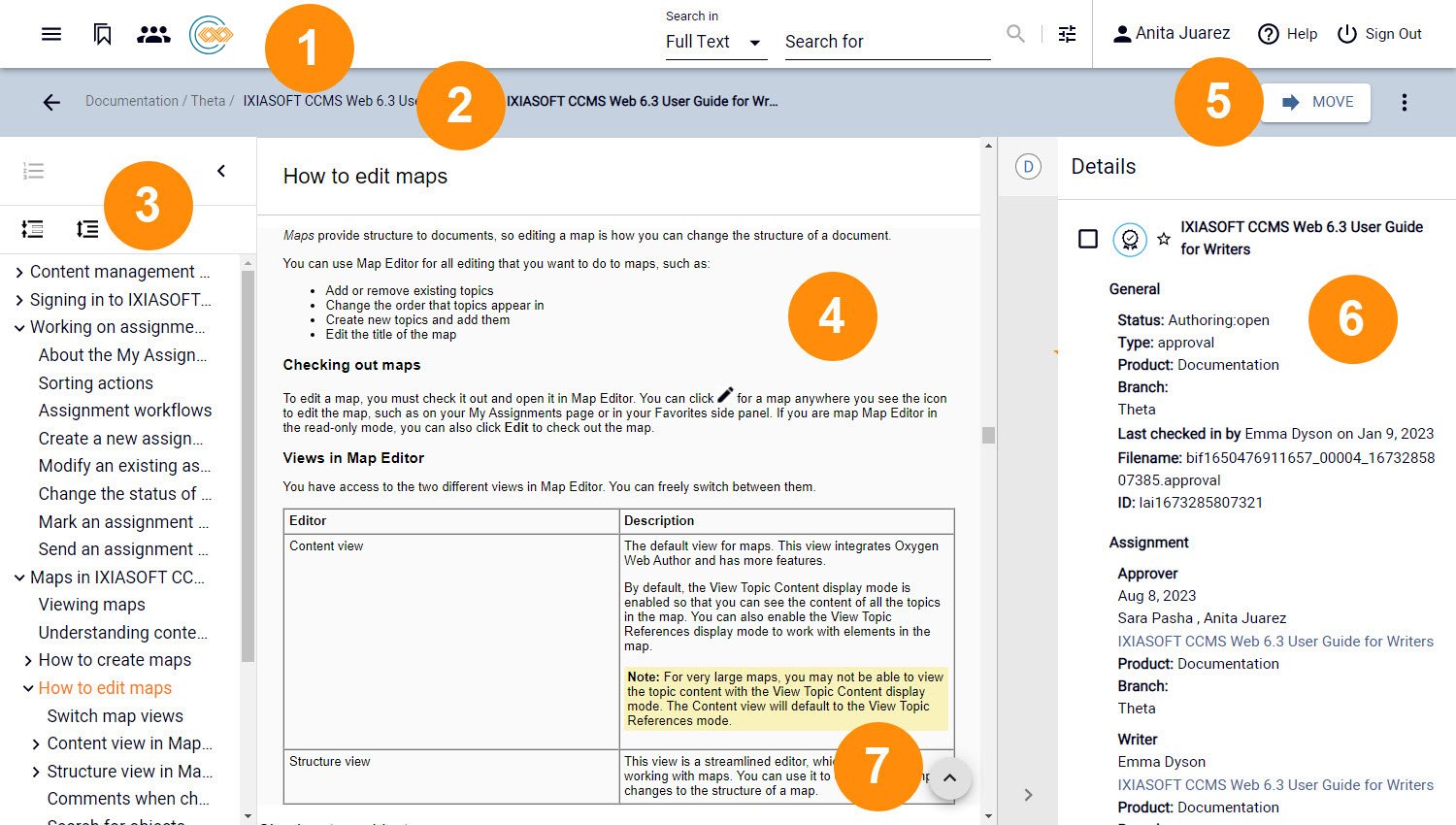The width and height of the screenshot is (1456, 825).
Task: Open About the My Assignments topic
Action: point(122,355)
